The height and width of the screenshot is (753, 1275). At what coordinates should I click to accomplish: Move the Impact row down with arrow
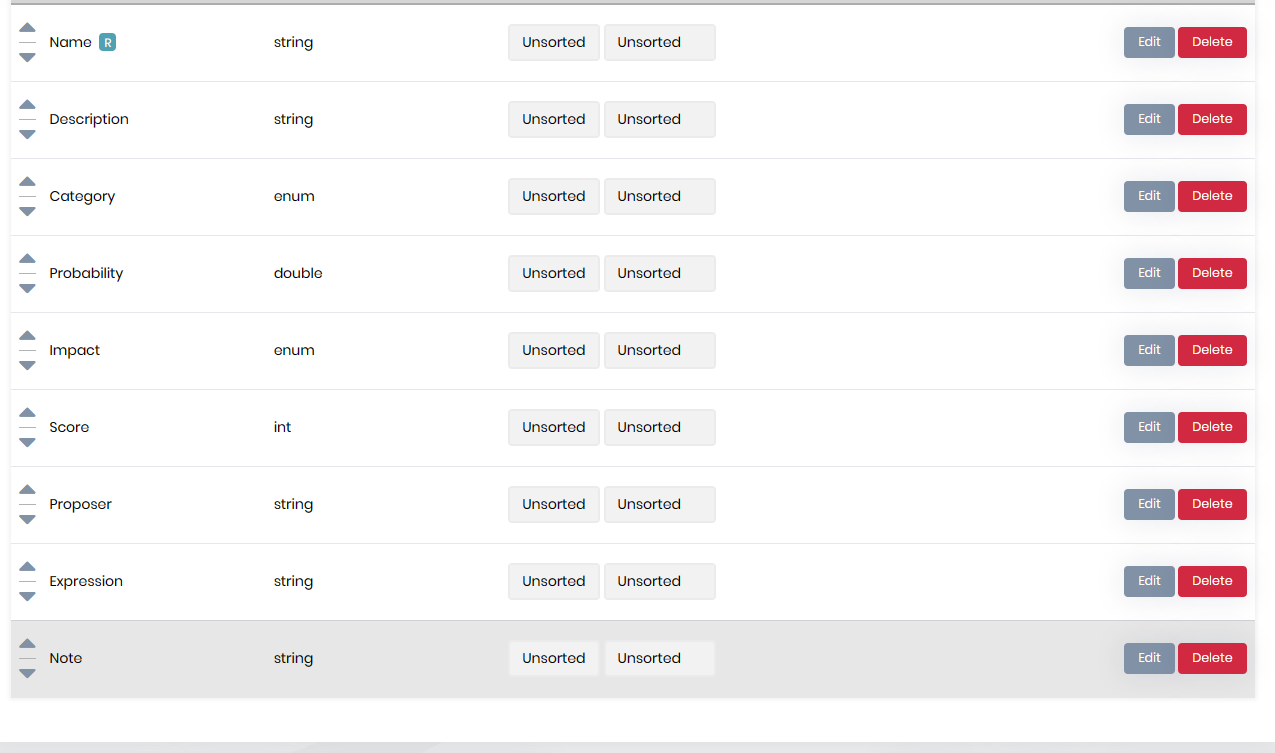(x=27, y=365)
